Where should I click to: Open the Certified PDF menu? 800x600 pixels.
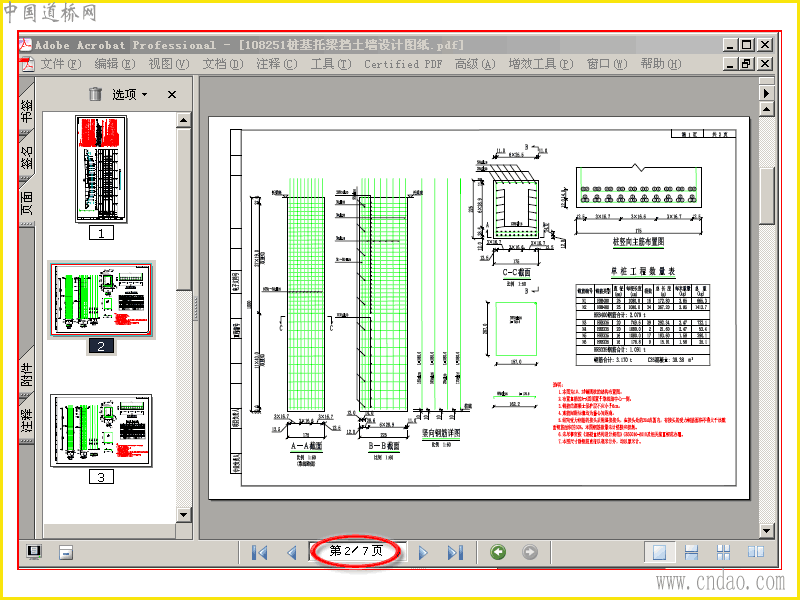403,64
